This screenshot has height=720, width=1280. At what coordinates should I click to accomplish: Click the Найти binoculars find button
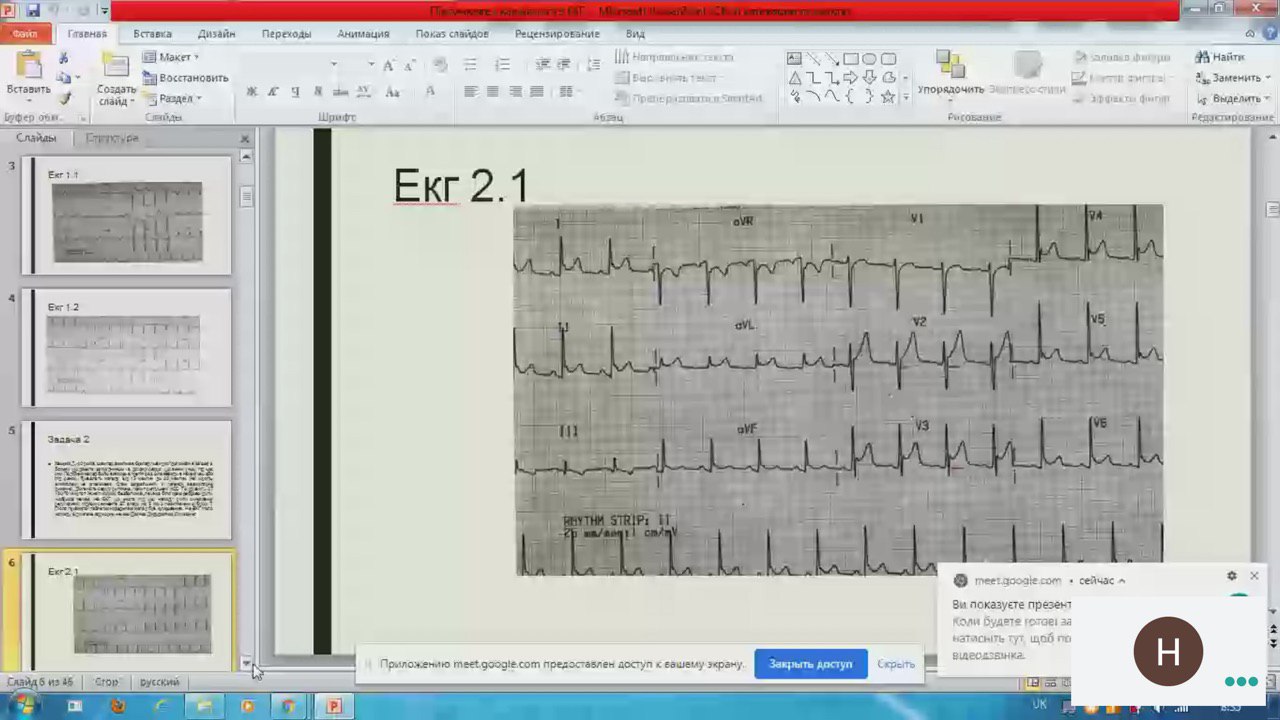click(1220, 57)
